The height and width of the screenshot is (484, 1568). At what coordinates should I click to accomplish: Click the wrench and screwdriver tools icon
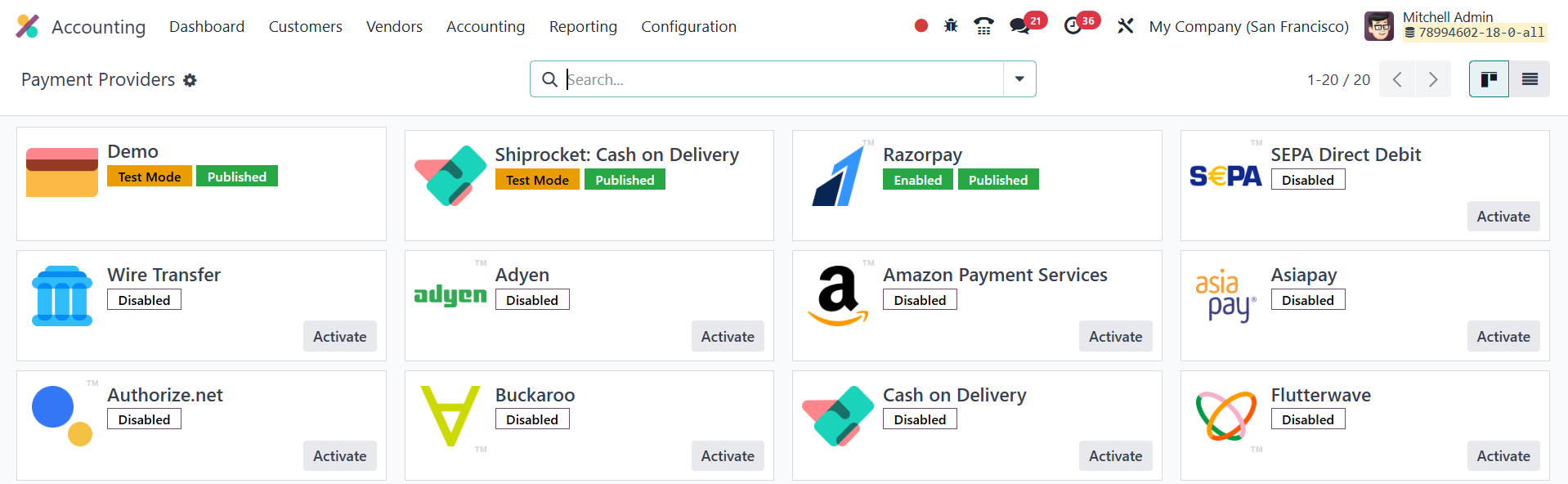(1126, 26)
